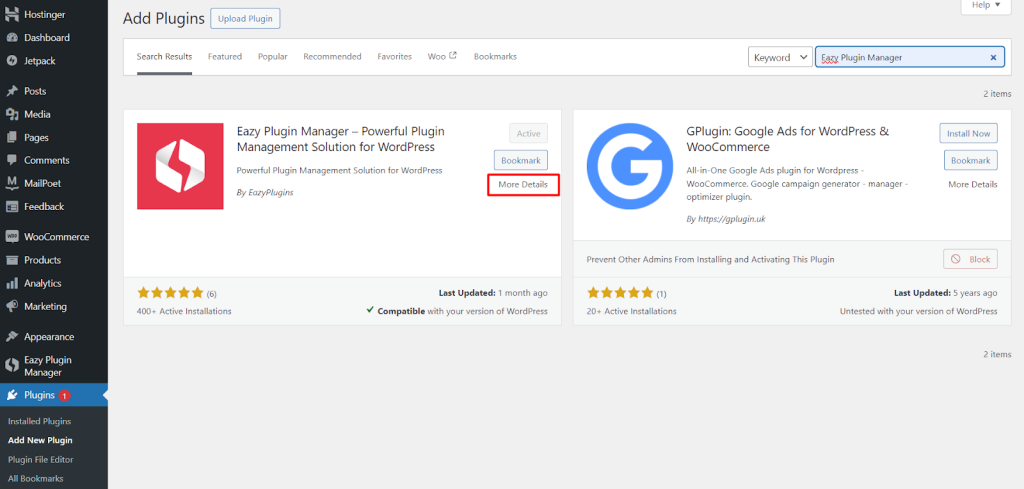This screenshot has width=1024, height=489.
Task: Click the MailPoet M icon
Action: (12, 183)
